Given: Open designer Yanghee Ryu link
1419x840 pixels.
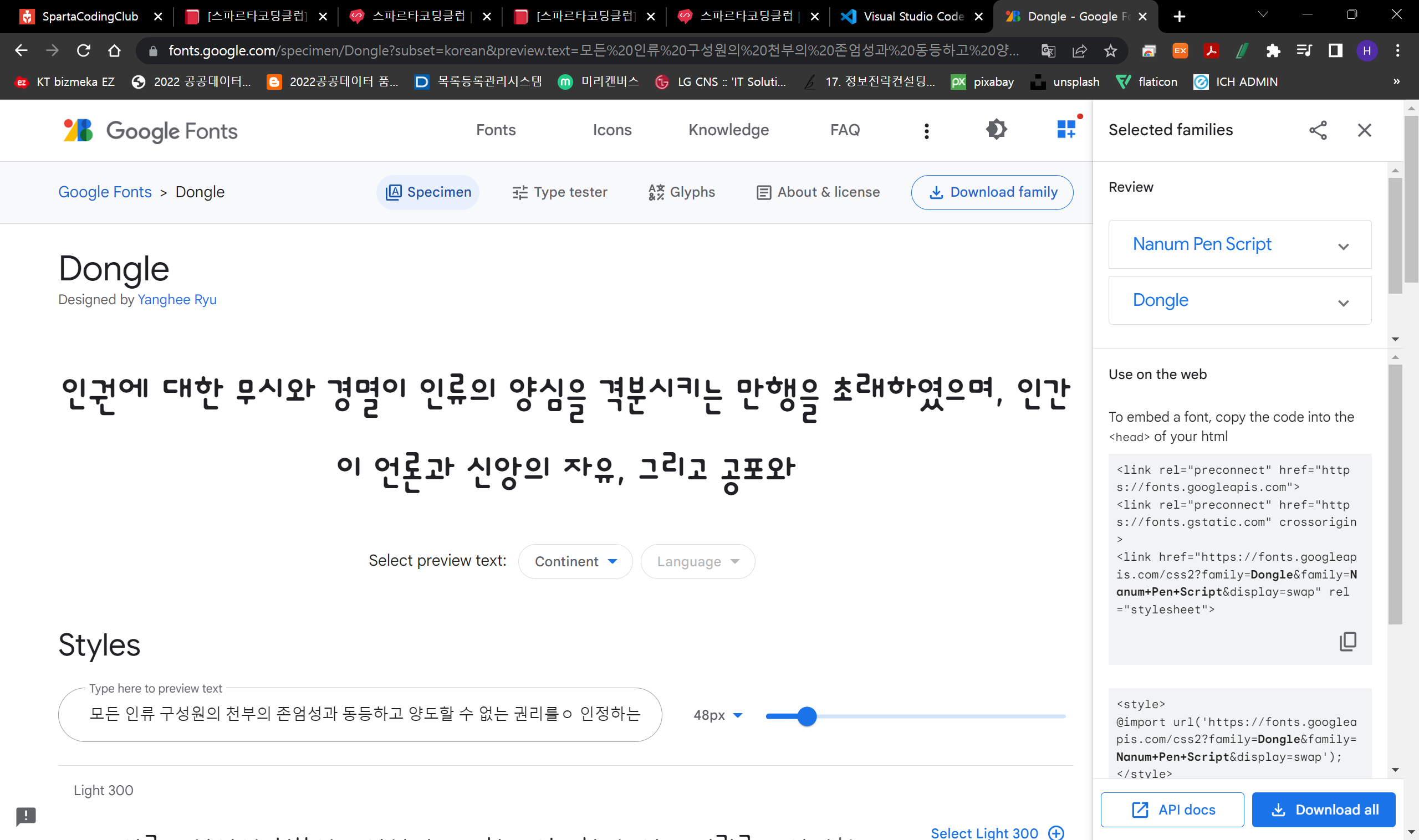Looking at the screenshot, I should 177,299.
